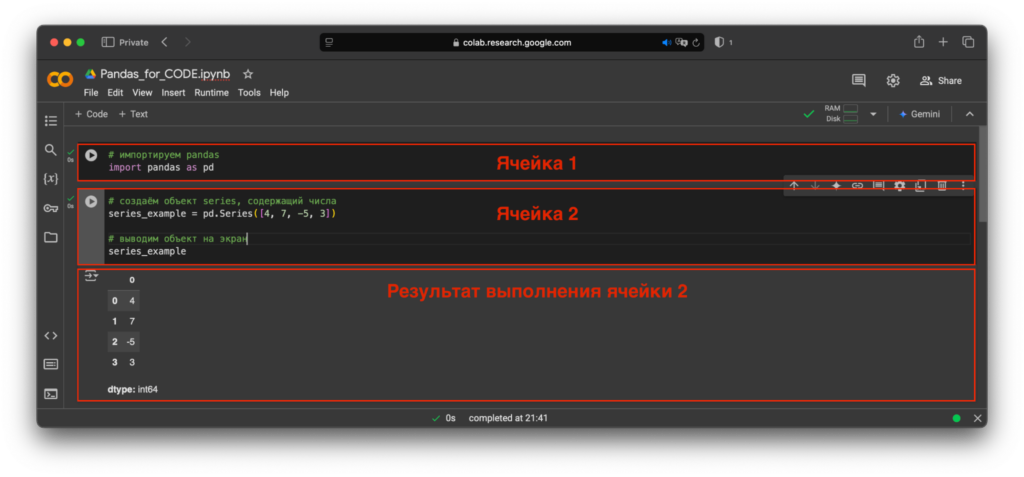View RAM and Disk resource usage

coord(841,114)
